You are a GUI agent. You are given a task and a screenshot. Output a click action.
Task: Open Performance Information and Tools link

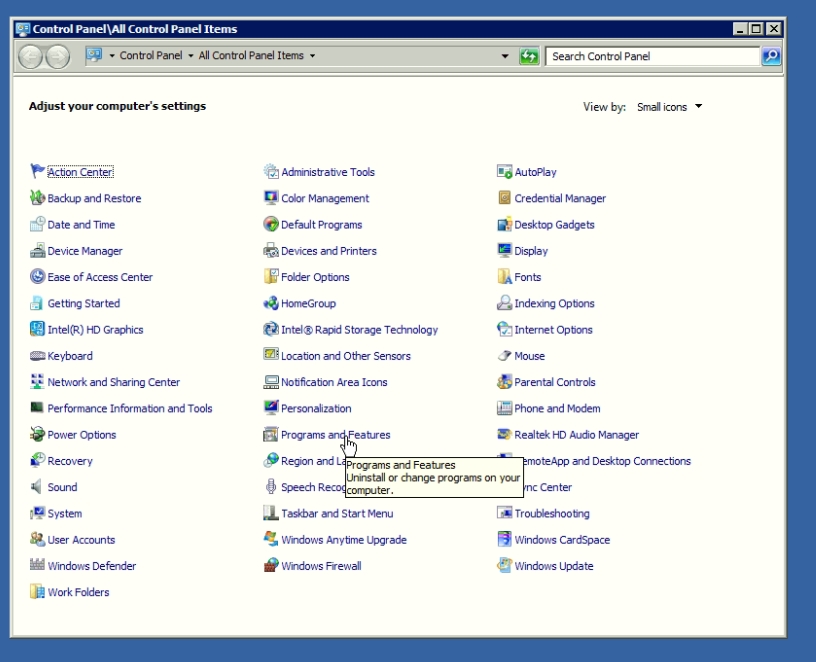click(x=130, y=409)
